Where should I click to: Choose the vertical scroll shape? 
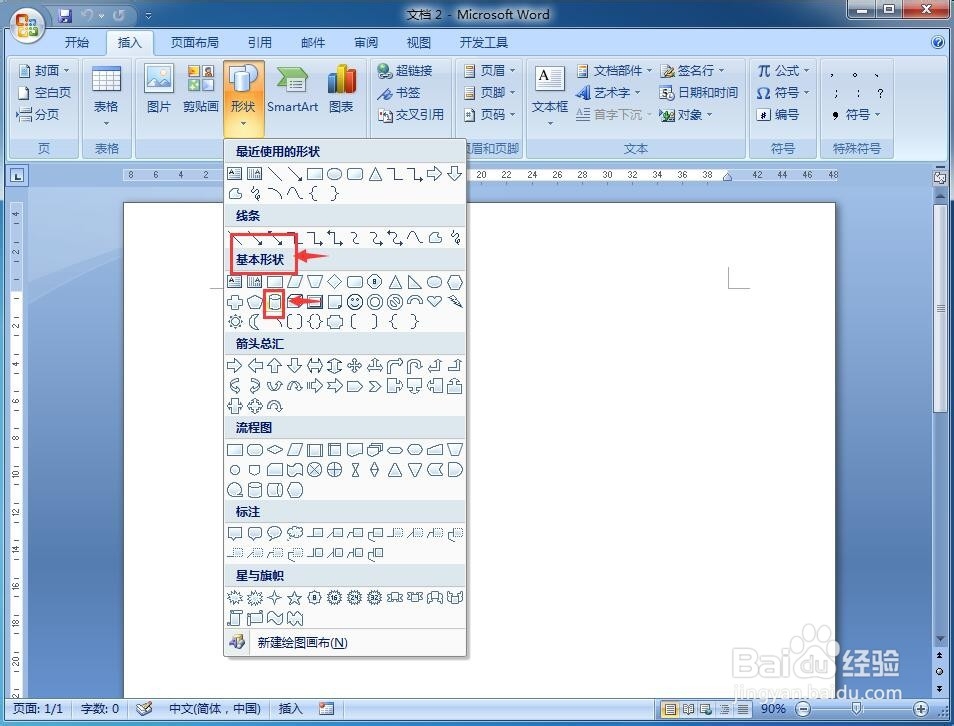235,618
